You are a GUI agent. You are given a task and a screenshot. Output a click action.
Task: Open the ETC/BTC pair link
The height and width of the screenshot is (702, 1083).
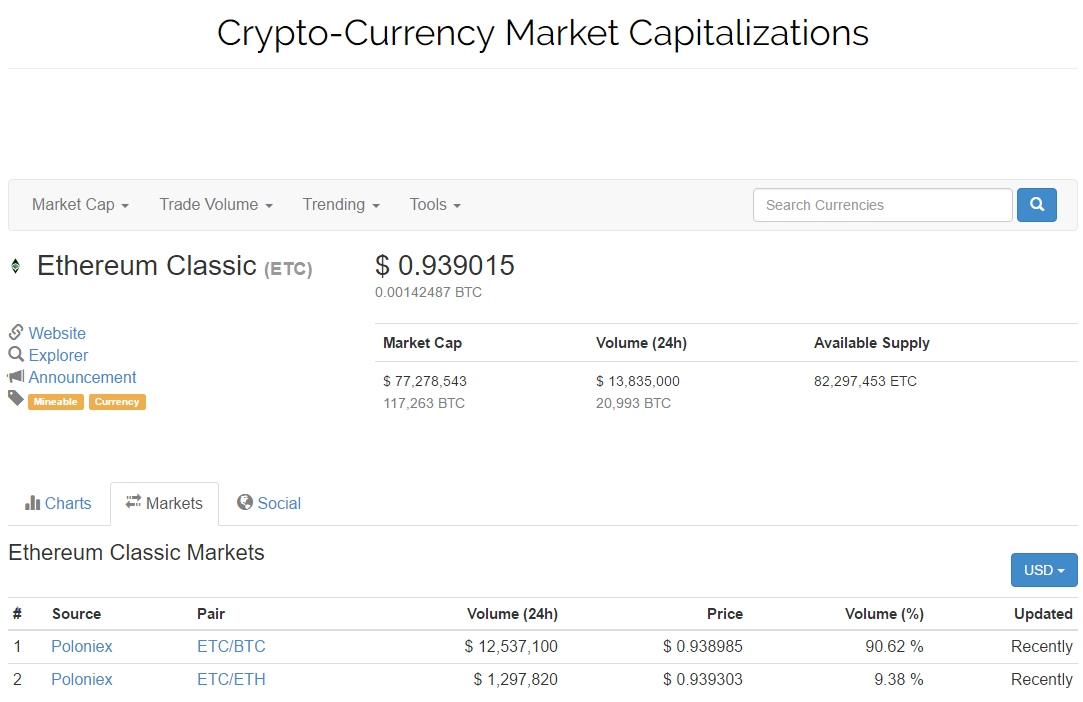[x=231, y=647]
